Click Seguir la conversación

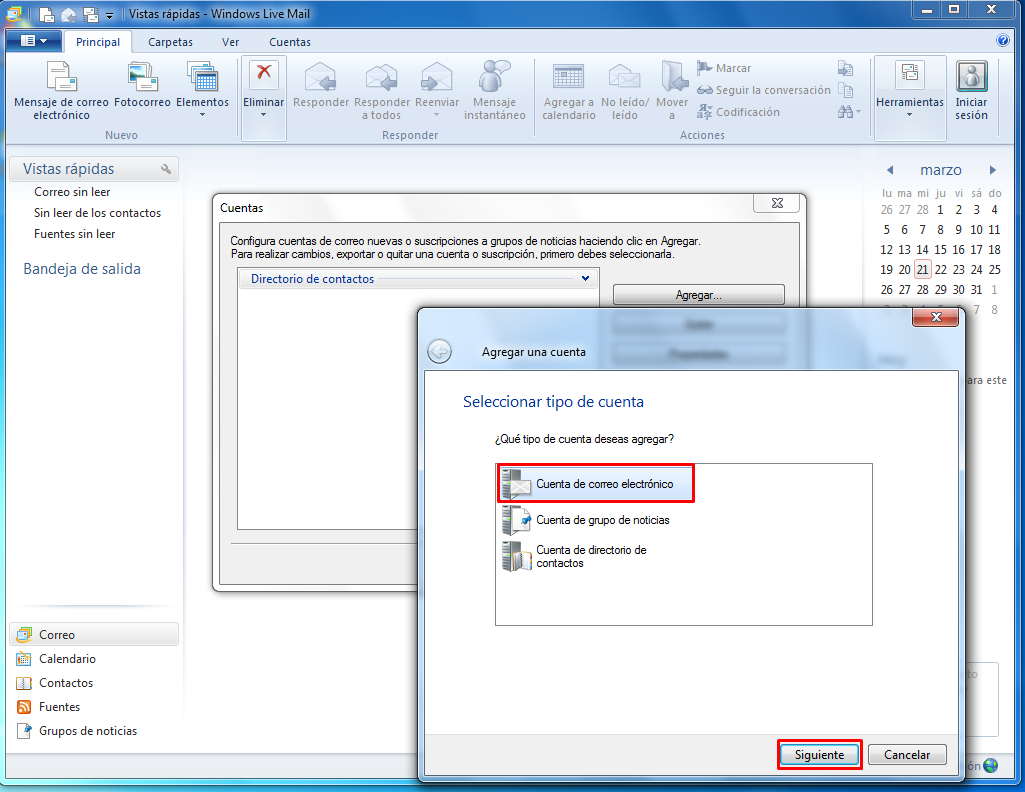(x=764, y=90)
